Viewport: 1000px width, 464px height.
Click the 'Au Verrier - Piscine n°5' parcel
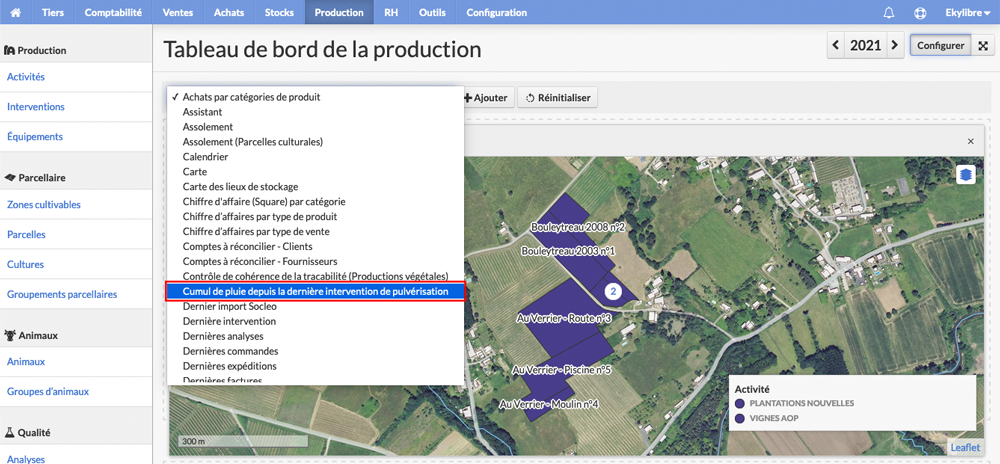(x=562, y=370)
